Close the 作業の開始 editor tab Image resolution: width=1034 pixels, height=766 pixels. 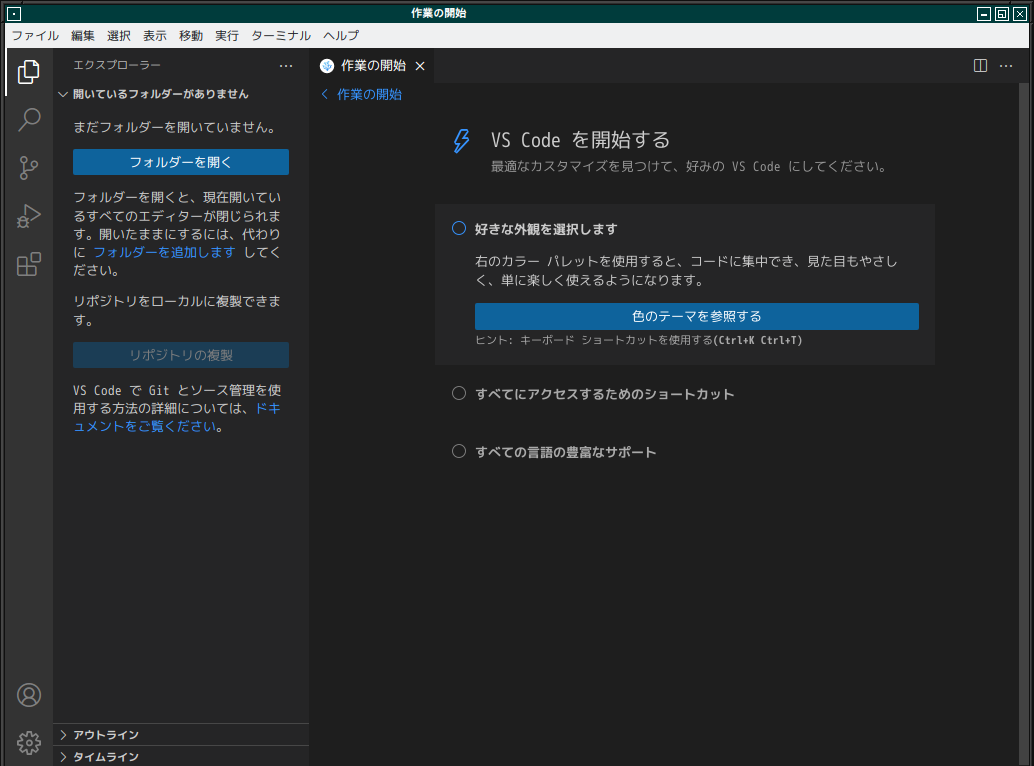tap(420, 66)
